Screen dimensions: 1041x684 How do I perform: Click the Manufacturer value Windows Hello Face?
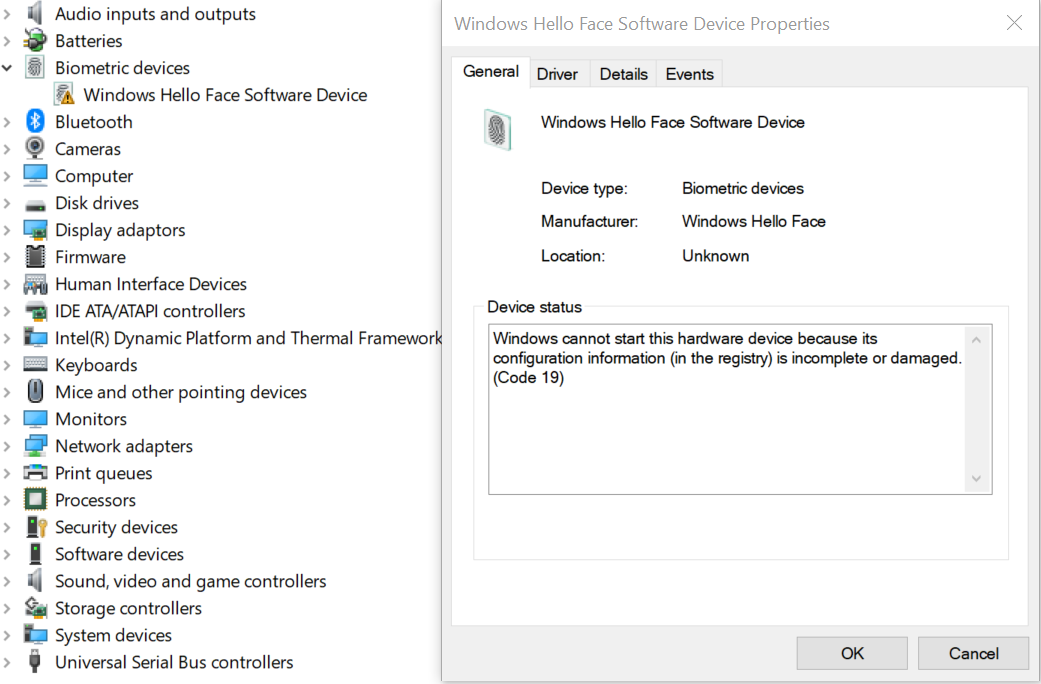754,221
